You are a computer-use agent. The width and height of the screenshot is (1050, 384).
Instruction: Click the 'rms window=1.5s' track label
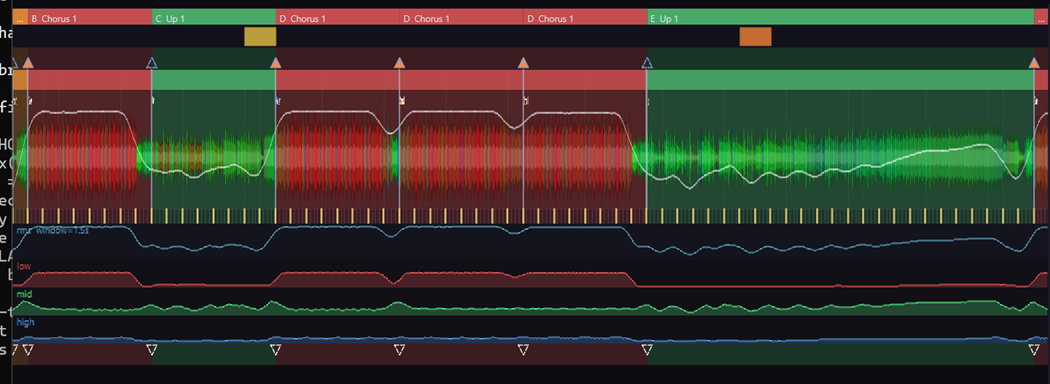[x=53, y=230]
